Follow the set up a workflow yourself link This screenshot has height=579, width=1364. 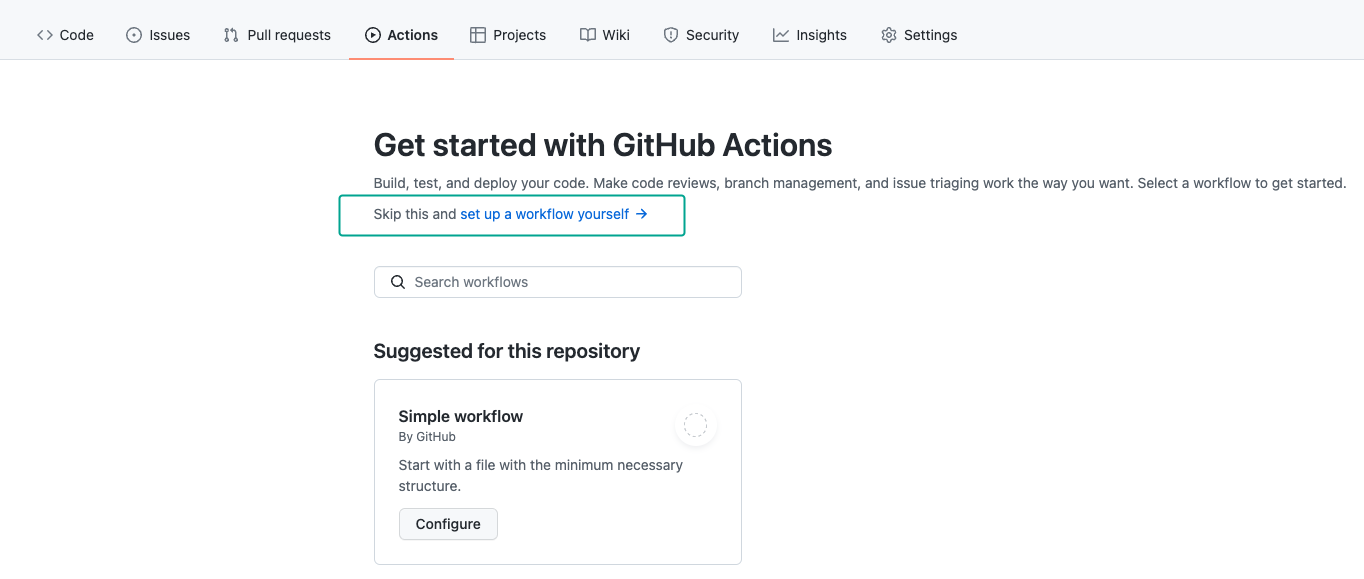tap(554, 214)
